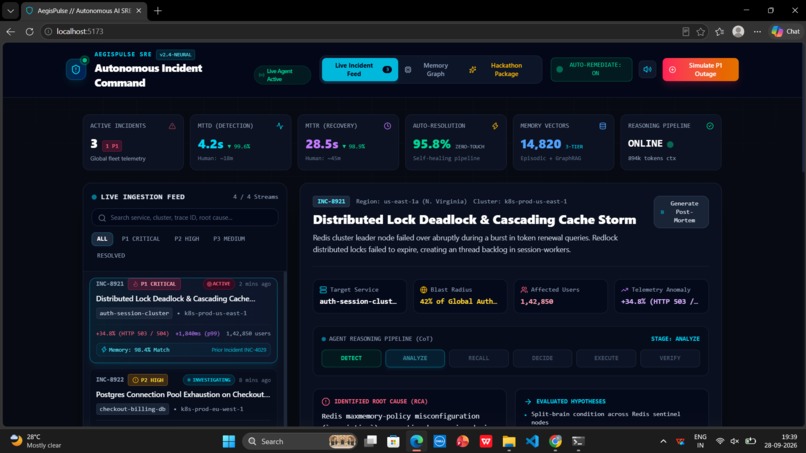Switch to the Memory Graph tab

pyautogui.click(x=430, y=69)
